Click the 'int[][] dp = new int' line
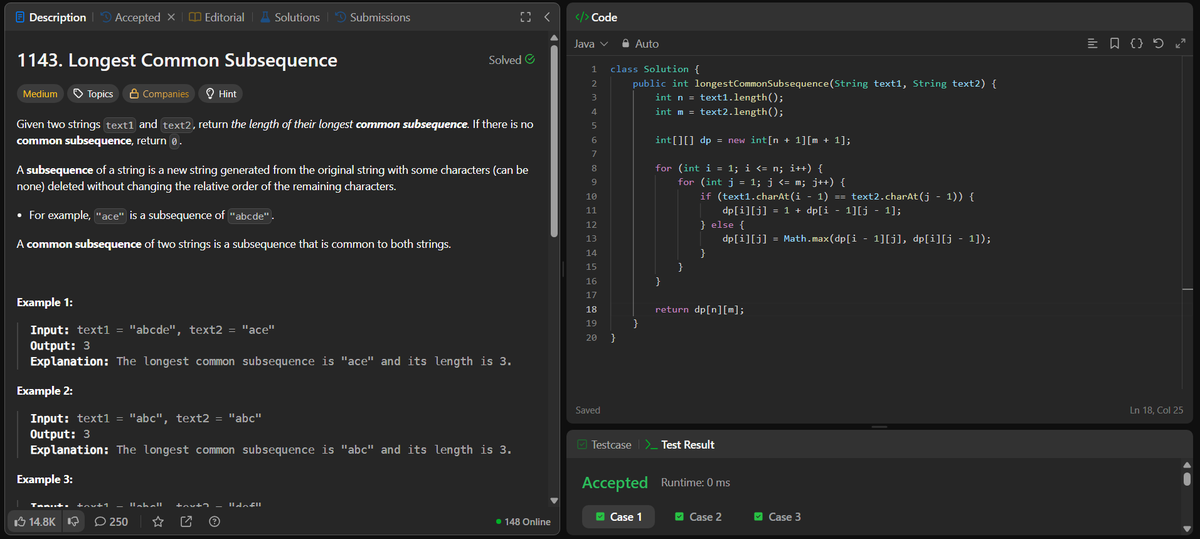 [x=753, y=140]
